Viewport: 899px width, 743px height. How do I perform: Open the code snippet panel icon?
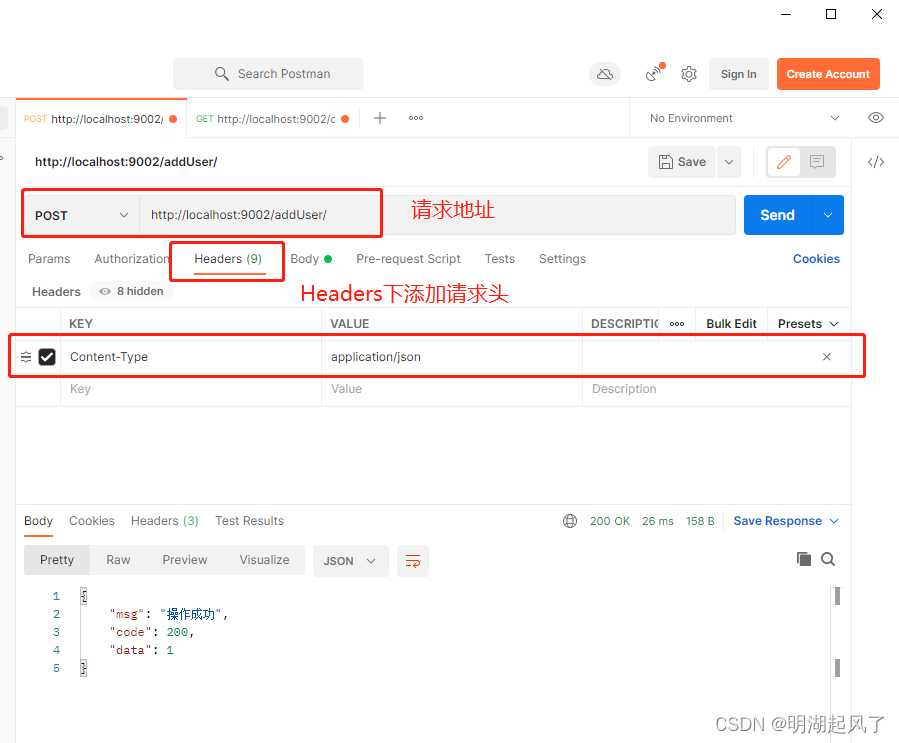[875, 162]
